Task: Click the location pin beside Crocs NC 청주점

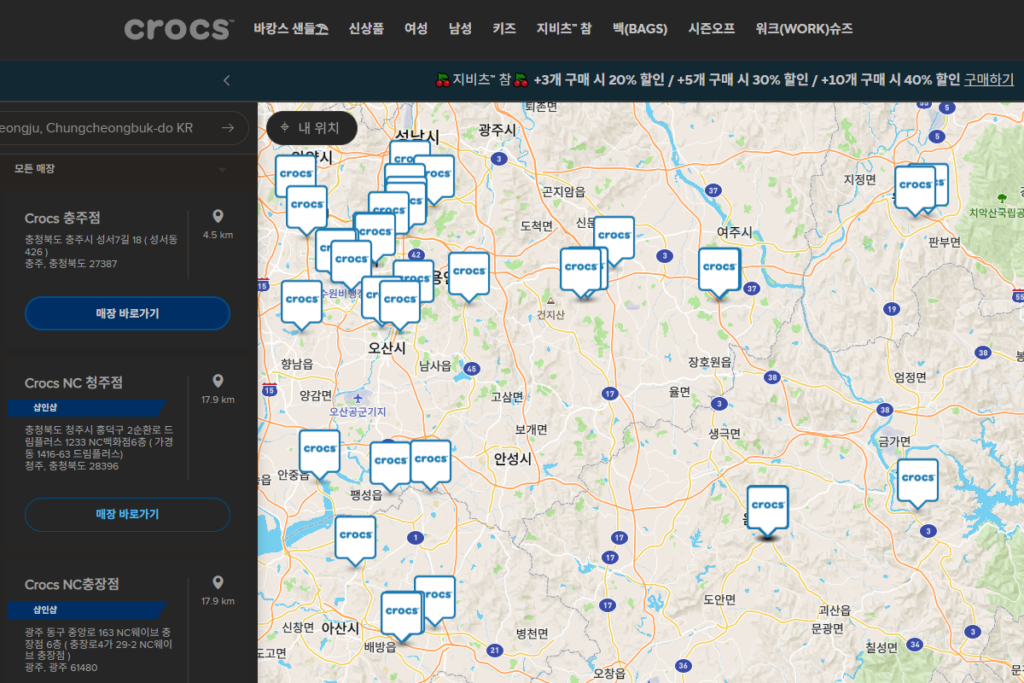Action: pos(218,382)
